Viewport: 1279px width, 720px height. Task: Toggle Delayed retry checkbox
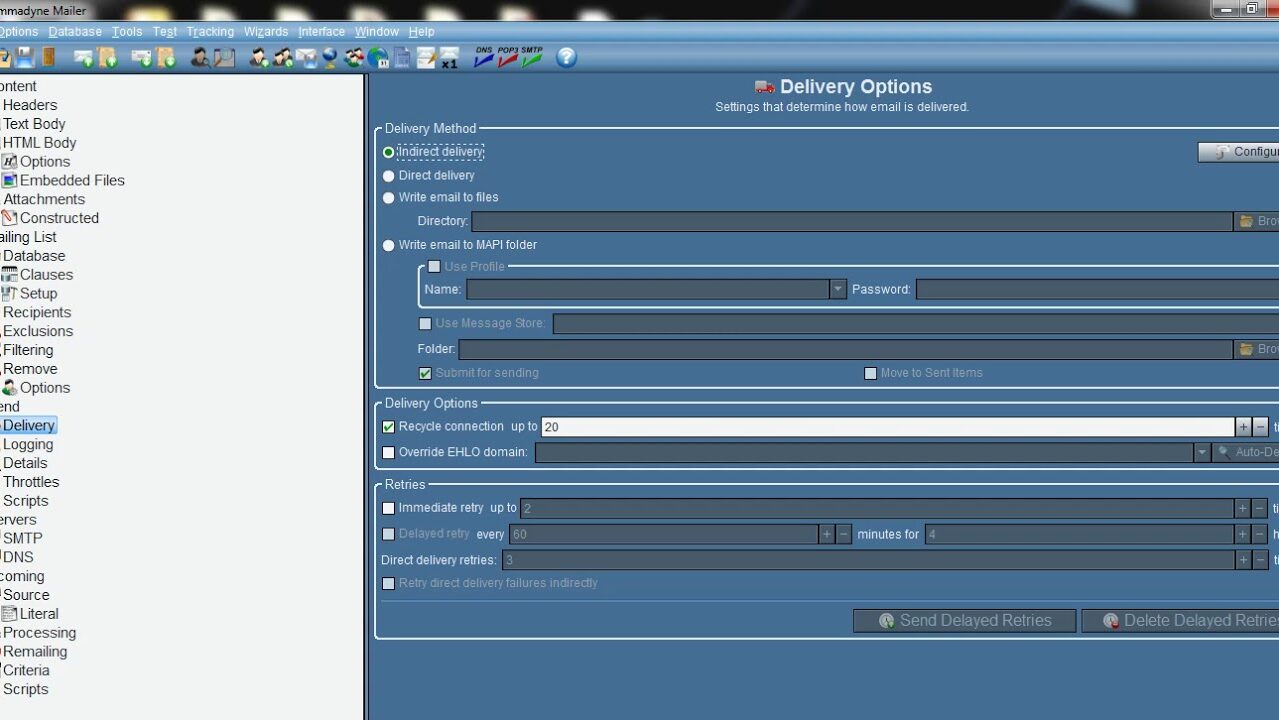coord(389,534)
